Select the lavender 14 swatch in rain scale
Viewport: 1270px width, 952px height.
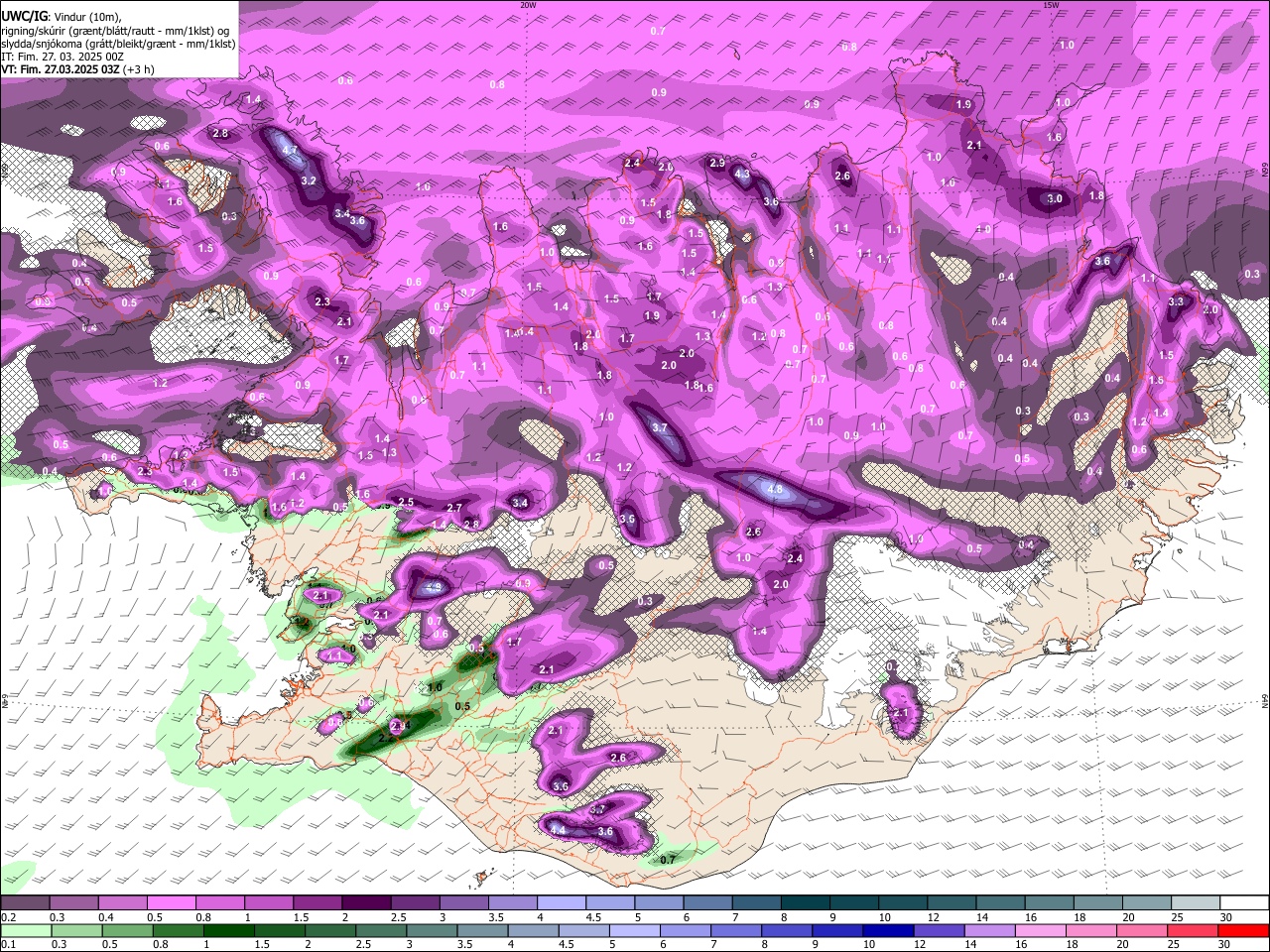pos(989,930)
